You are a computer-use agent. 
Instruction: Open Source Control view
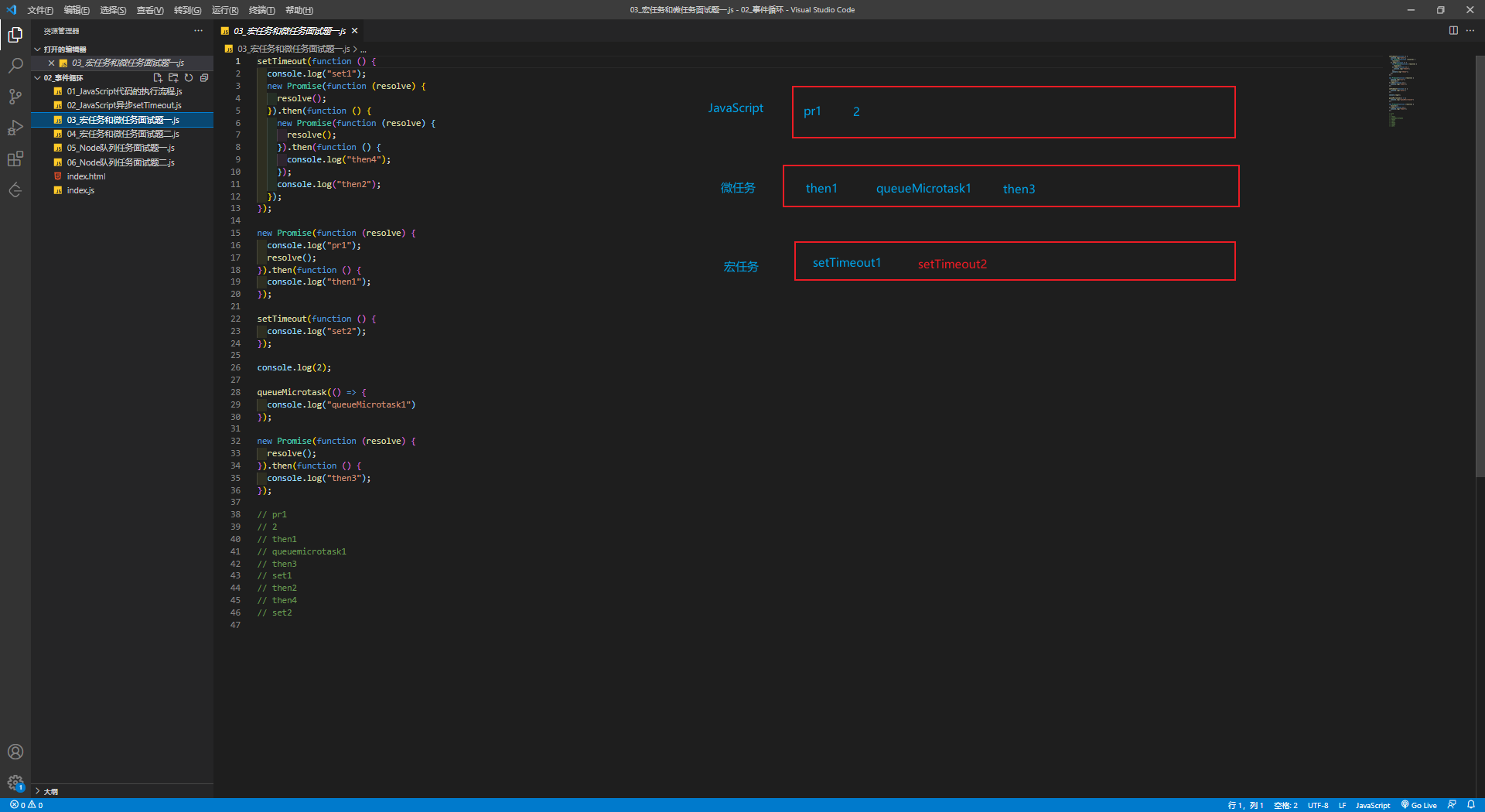[15, 97]
